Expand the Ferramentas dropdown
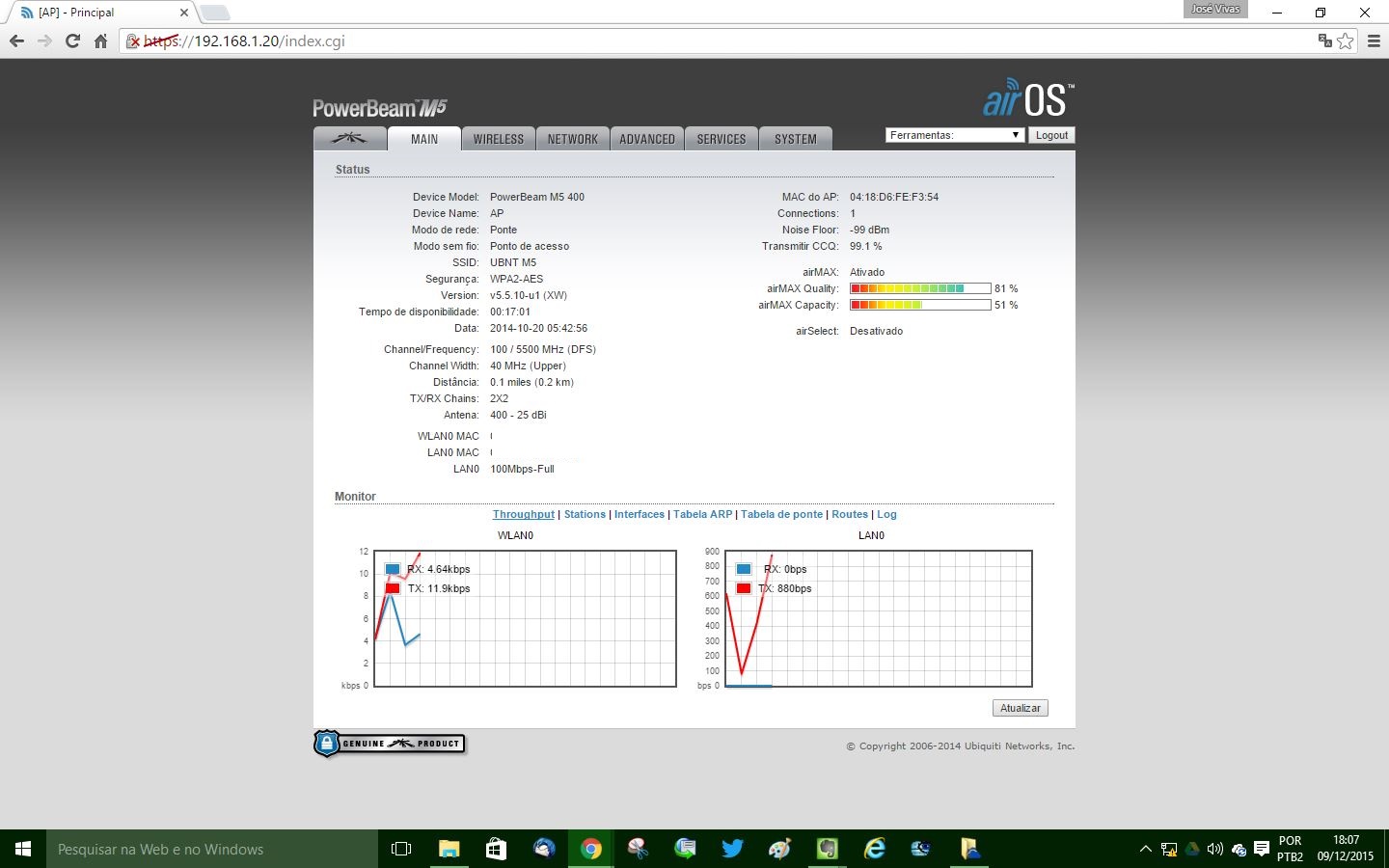Image resolution: width=1389 pixels, height=868 pixels. point(954,135)
